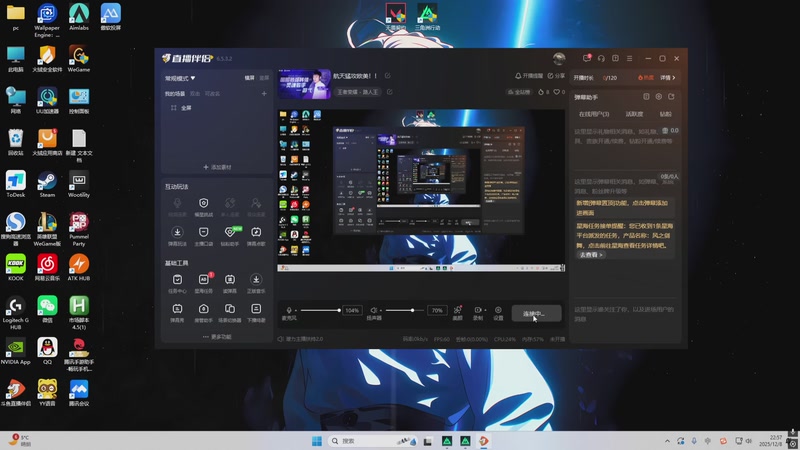This screenshot has height=450, width=800.
Task: Open the 去查看 link chevron button
Action: [591, 255]
